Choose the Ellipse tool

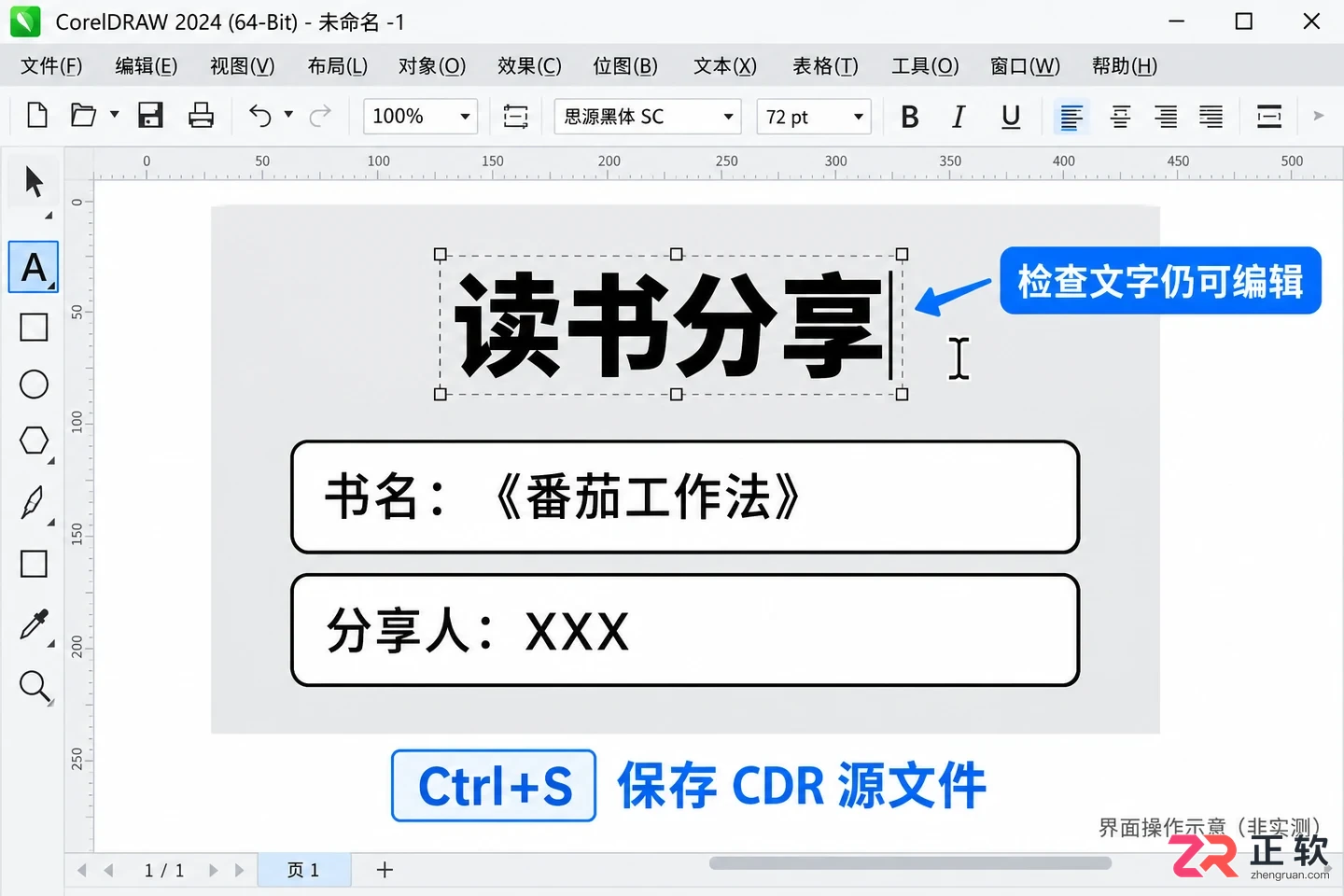click(34, 385)
